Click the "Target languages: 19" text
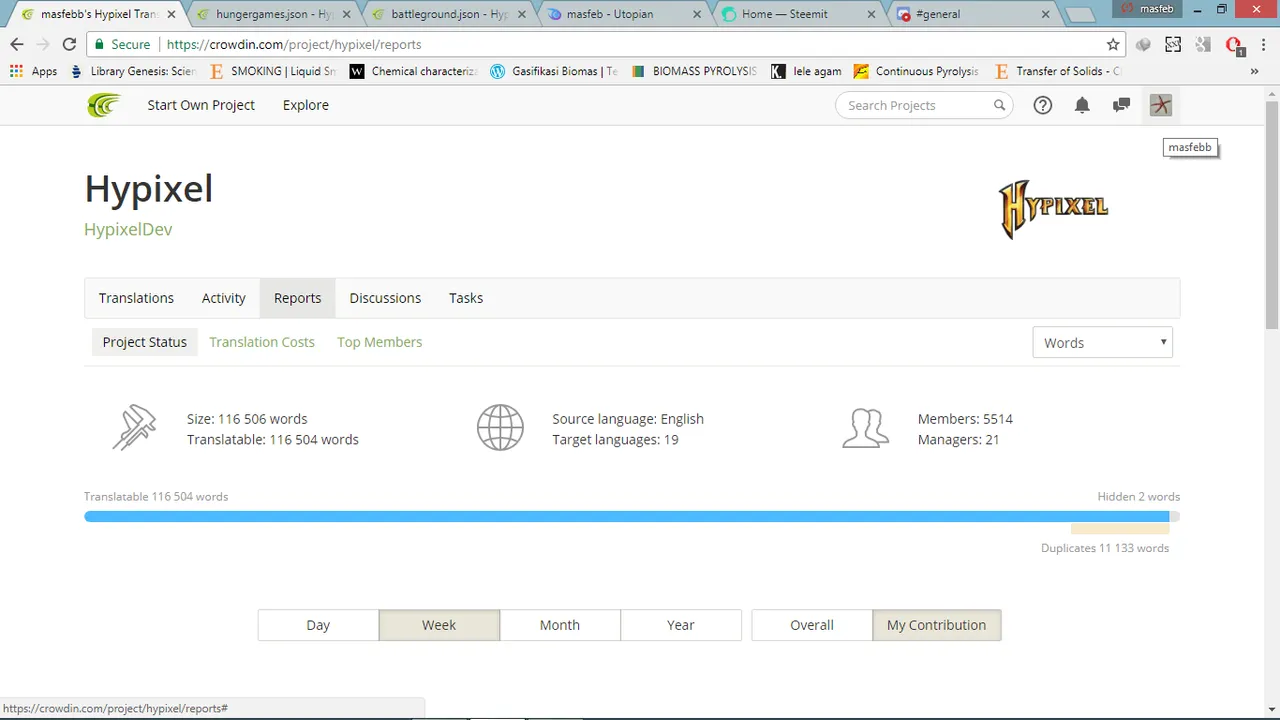The width and height of the screenshot is (1280, 720). [615, 440]
